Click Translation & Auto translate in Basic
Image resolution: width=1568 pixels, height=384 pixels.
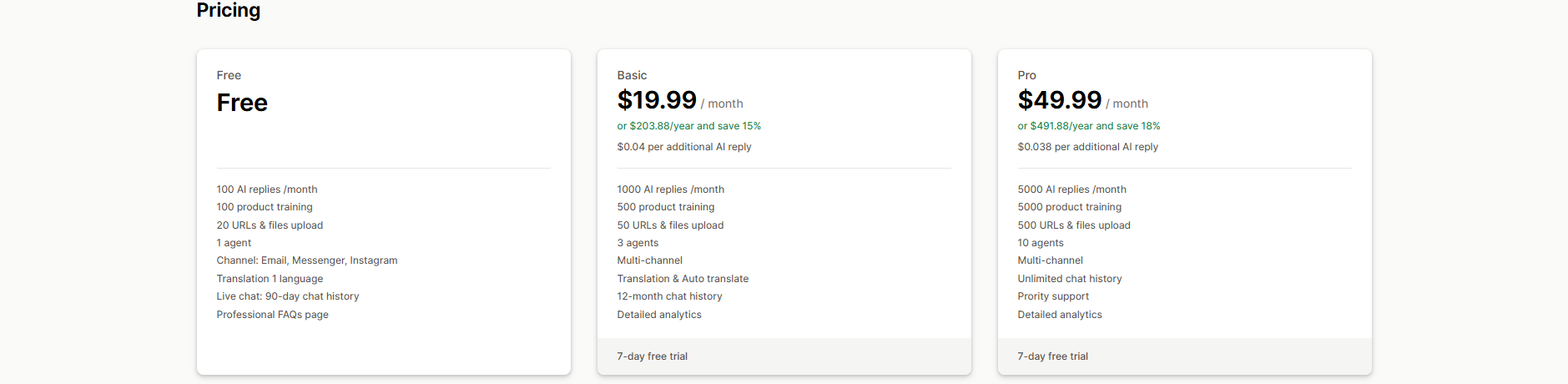[x=683, y=279]
